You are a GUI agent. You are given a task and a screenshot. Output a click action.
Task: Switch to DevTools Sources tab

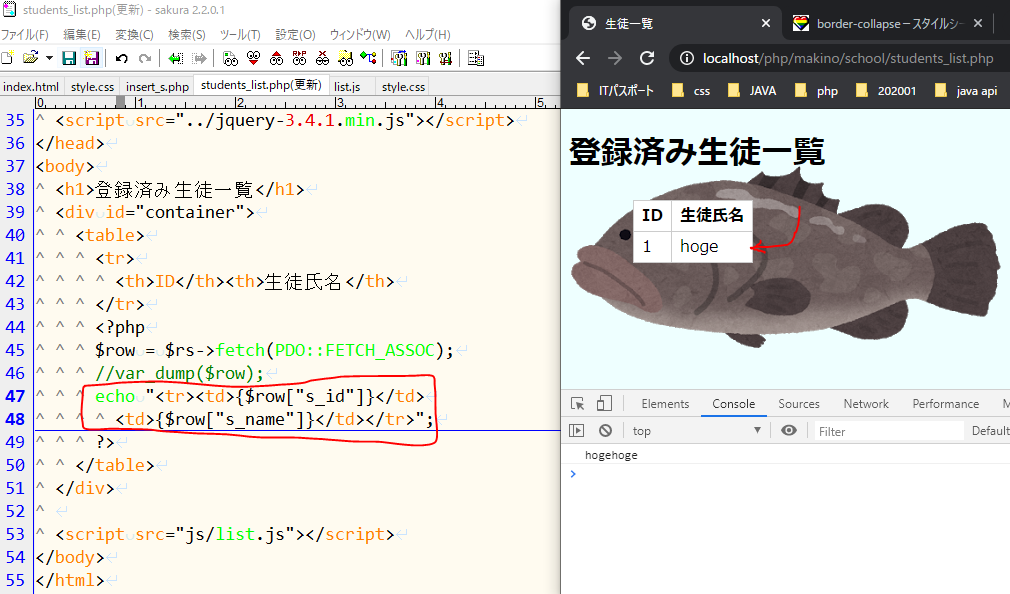coord(799,404)
